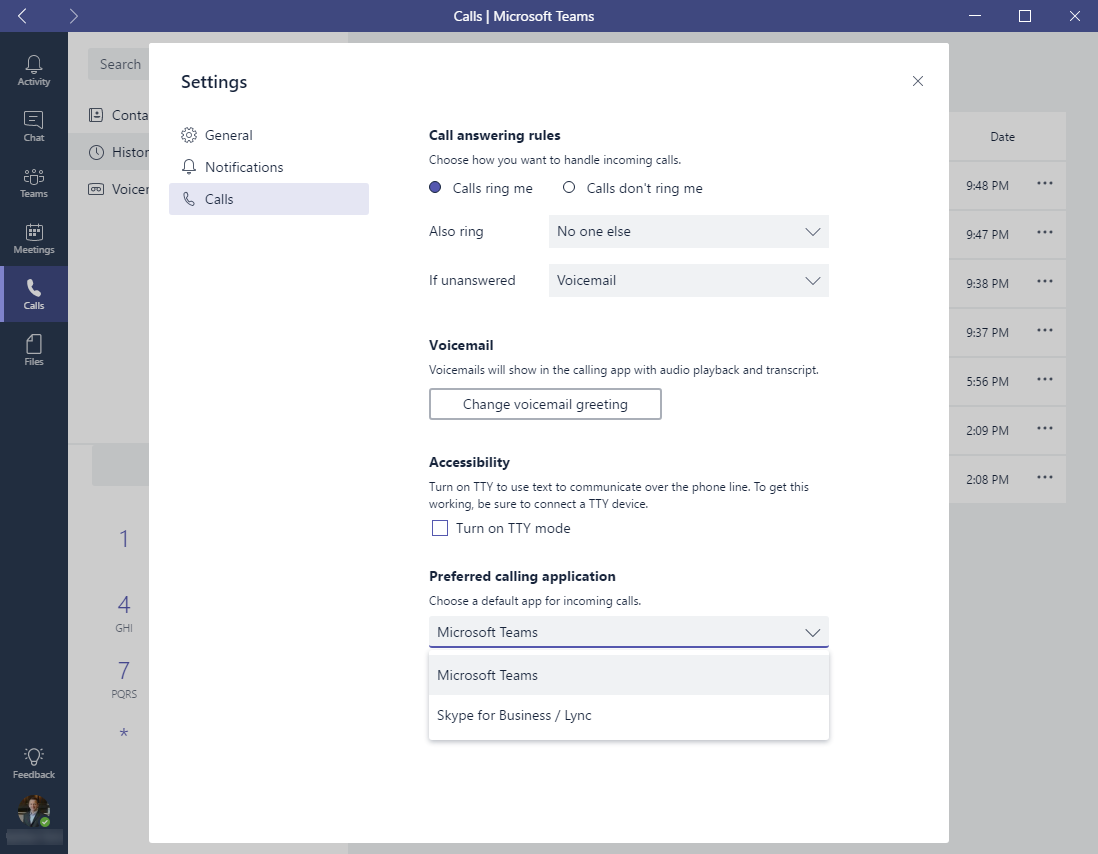Viewport: 1098px width, 854px height.
Task: Choose Microsoft Teams from the dropdown list
Action: click(628, 676)
